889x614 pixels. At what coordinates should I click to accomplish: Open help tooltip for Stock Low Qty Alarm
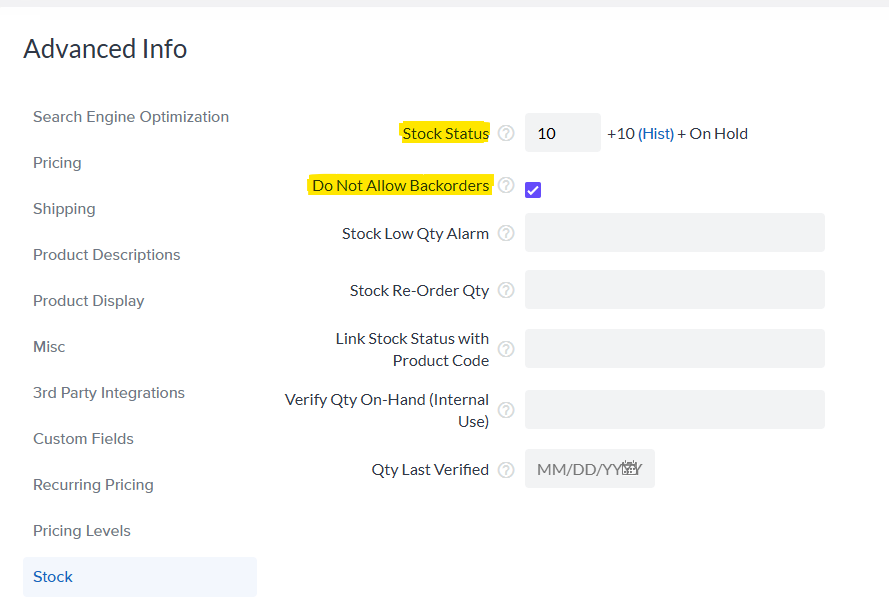click(x=506, y=233)
